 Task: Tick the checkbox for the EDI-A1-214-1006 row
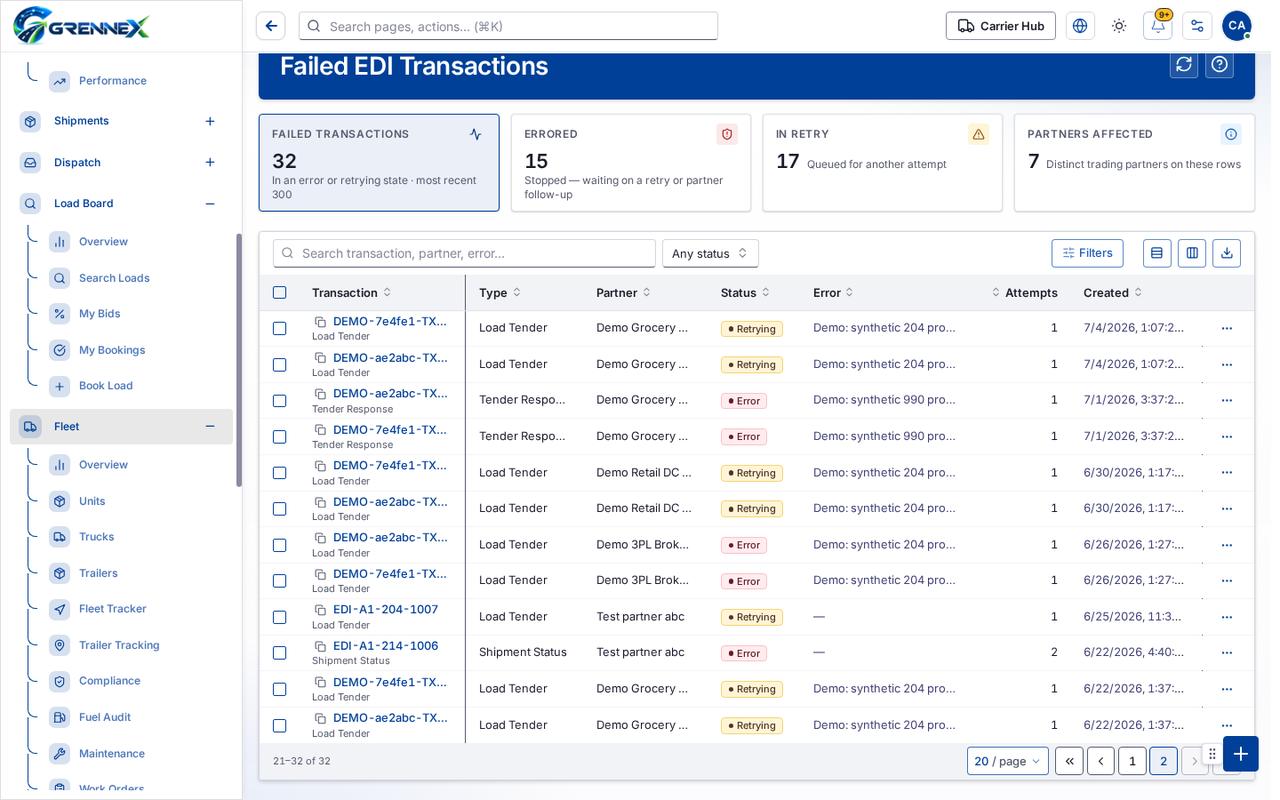279,653
